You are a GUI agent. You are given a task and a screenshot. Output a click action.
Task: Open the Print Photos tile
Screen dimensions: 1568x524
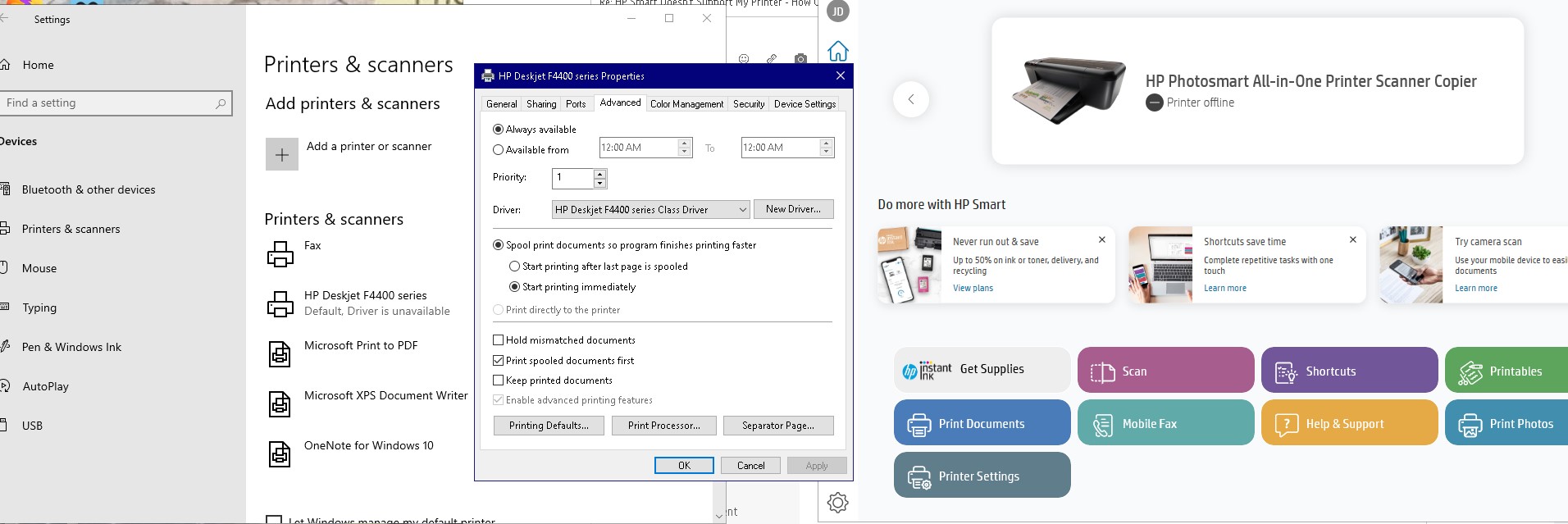[x=1506, y=423]
